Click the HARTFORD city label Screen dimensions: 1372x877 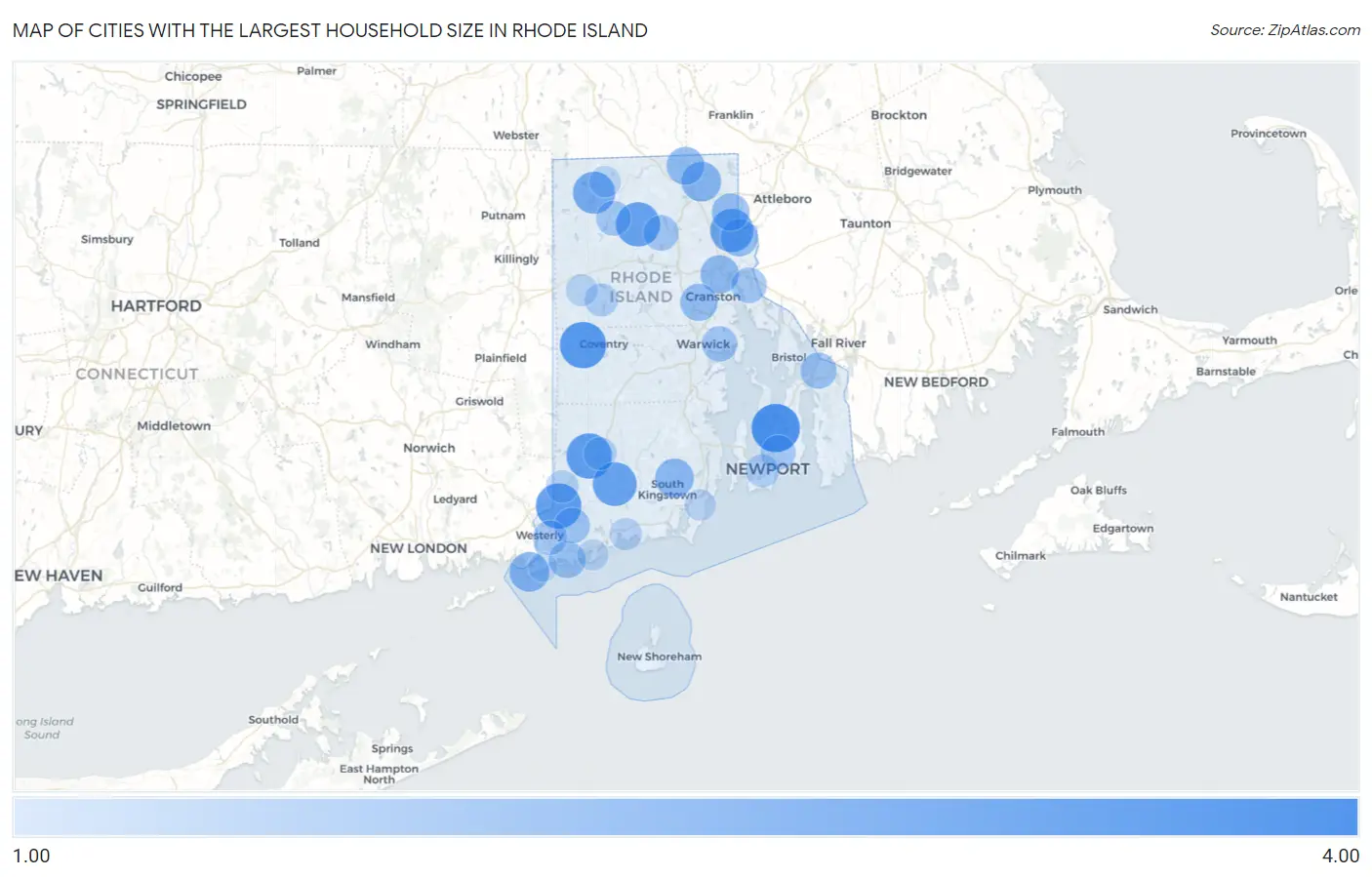(156, 305)
